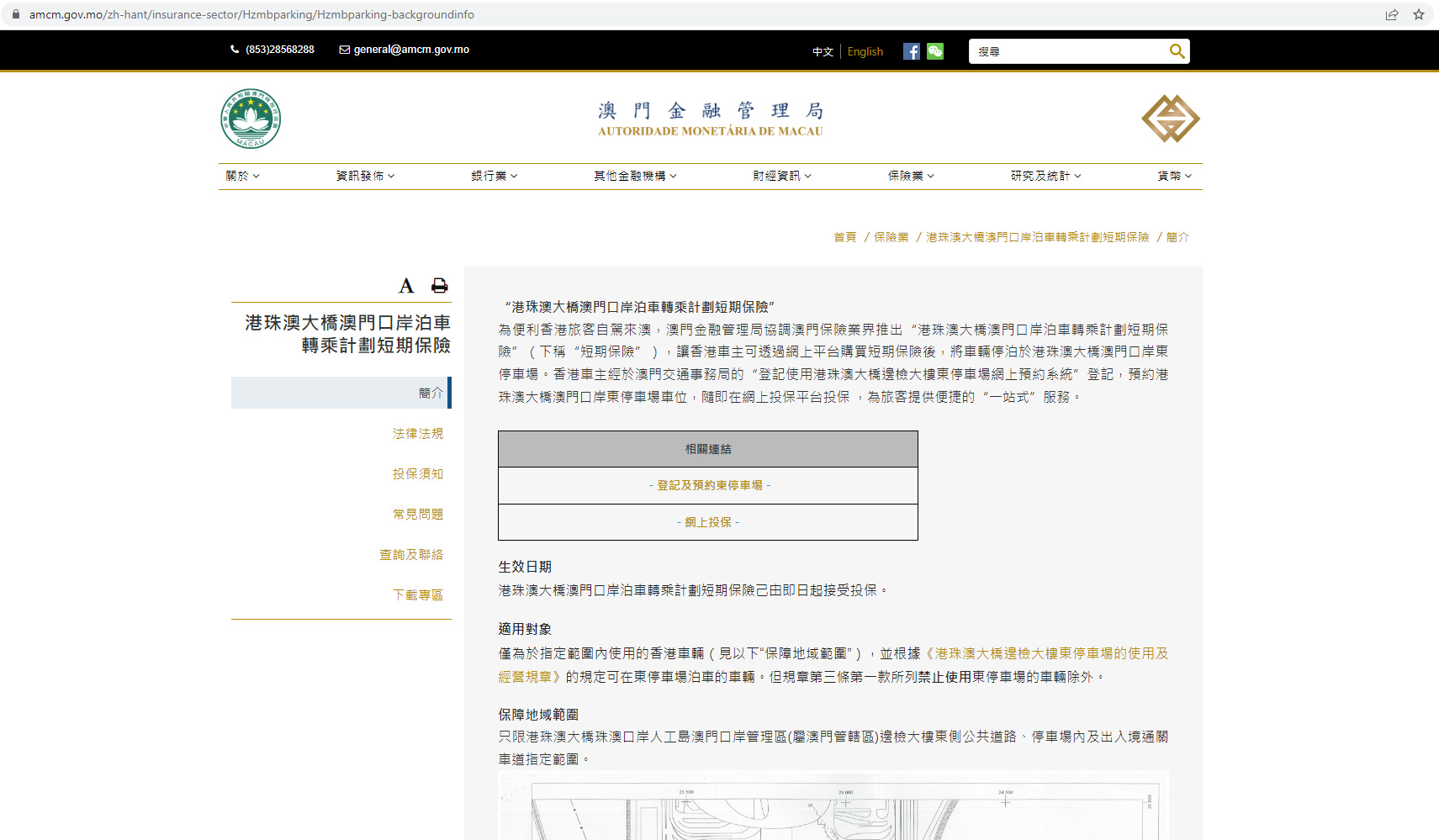1439x840 pixels.
Task: Switch language to English
Action: (x=865, y=51)
